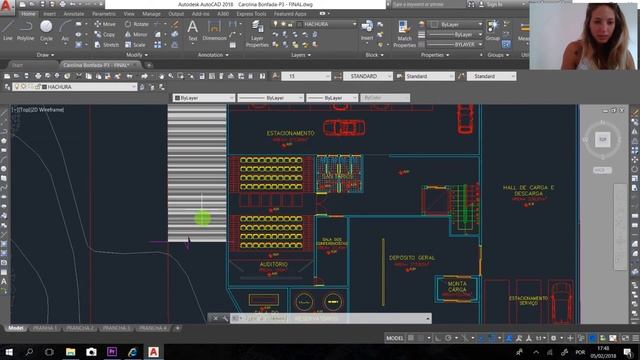
Task: Activate the Scale command
Action: pos(135,44)
